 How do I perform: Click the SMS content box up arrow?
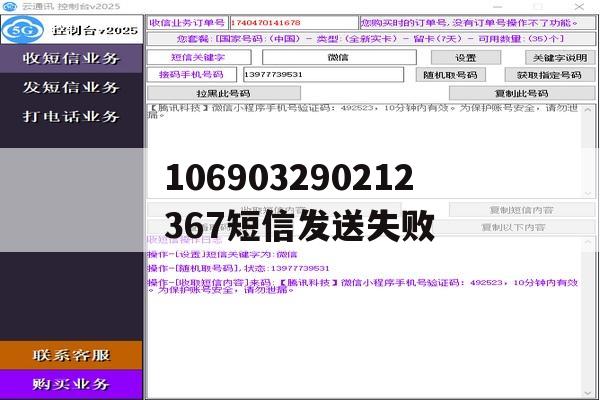pyautogui.click(x=588, y=110)
